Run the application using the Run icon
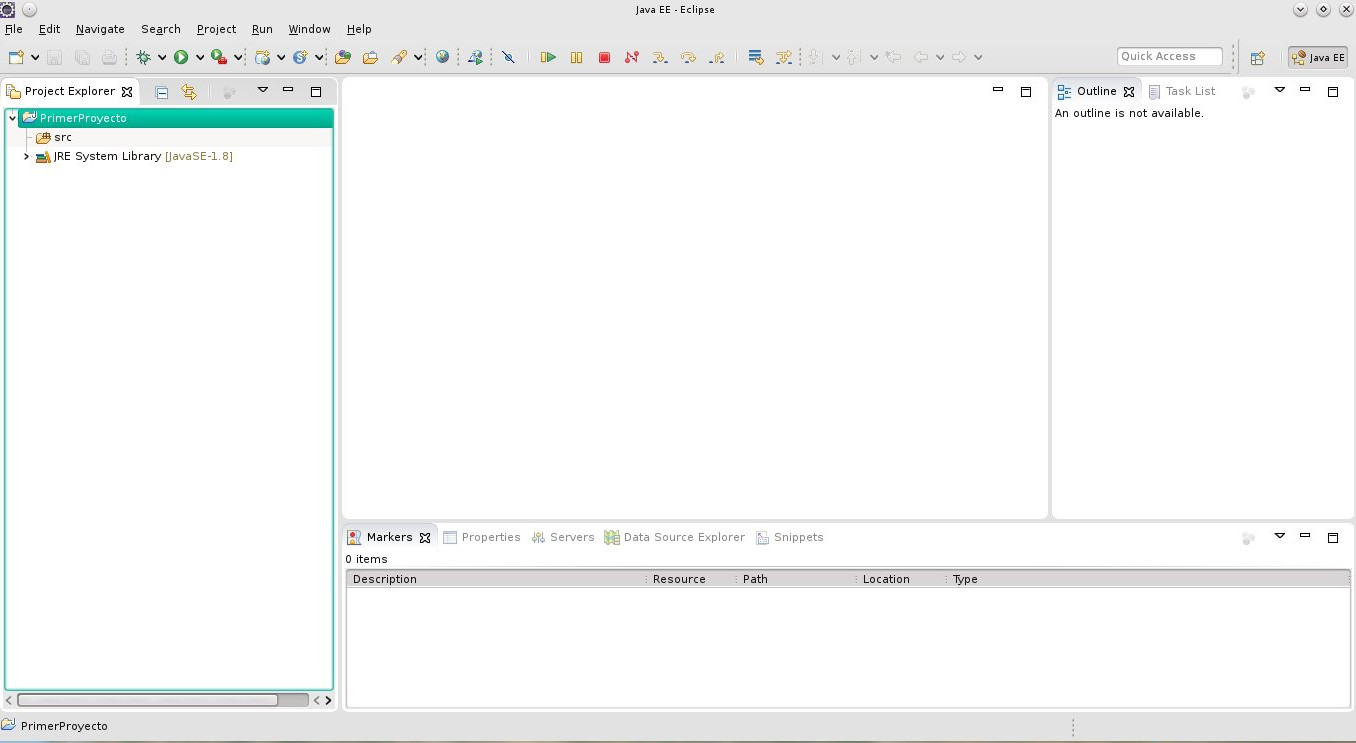The image size is (1356, 743). click(x=182, y=57)
